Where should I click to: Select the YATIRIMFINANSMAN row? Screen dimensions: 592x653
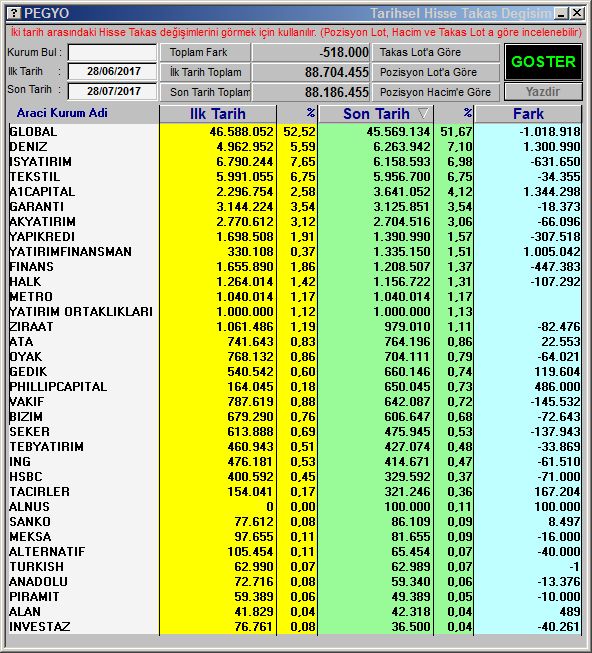[x=295, y=252]
